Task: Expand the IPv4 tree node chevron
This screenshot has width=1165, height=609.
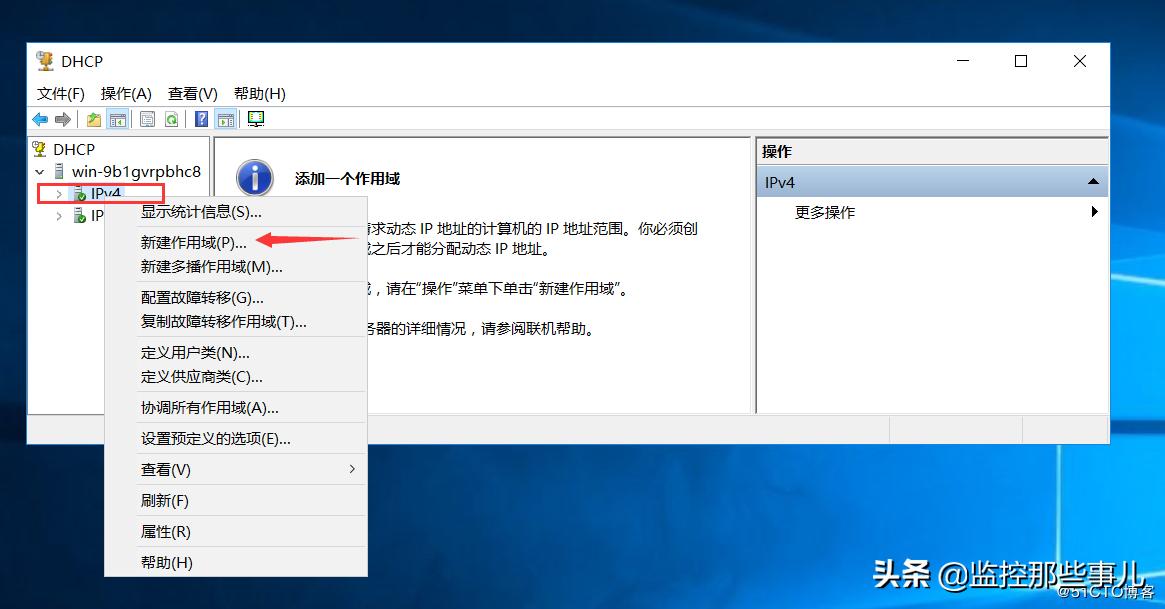Action: coord(58,193)
